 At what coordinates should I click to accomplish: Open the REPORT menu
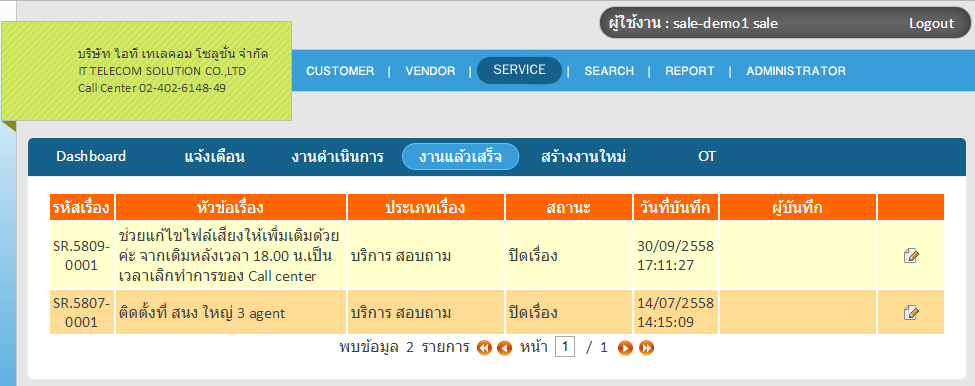pyautogui.click(x=690, y=71)
